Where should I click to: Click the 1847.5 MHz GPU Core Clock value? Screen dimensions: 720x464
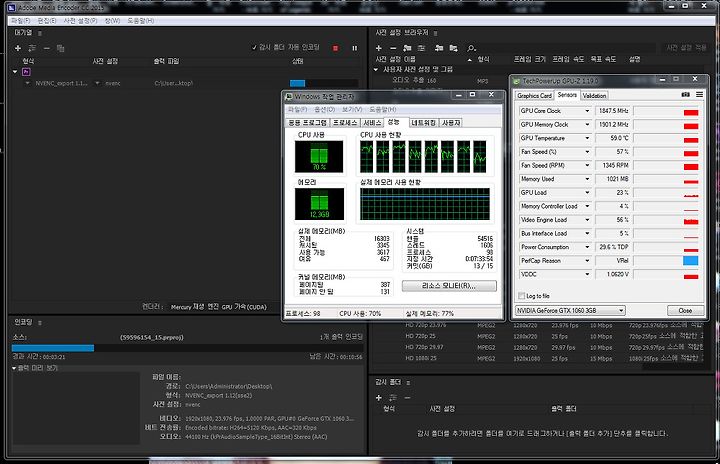613,111
